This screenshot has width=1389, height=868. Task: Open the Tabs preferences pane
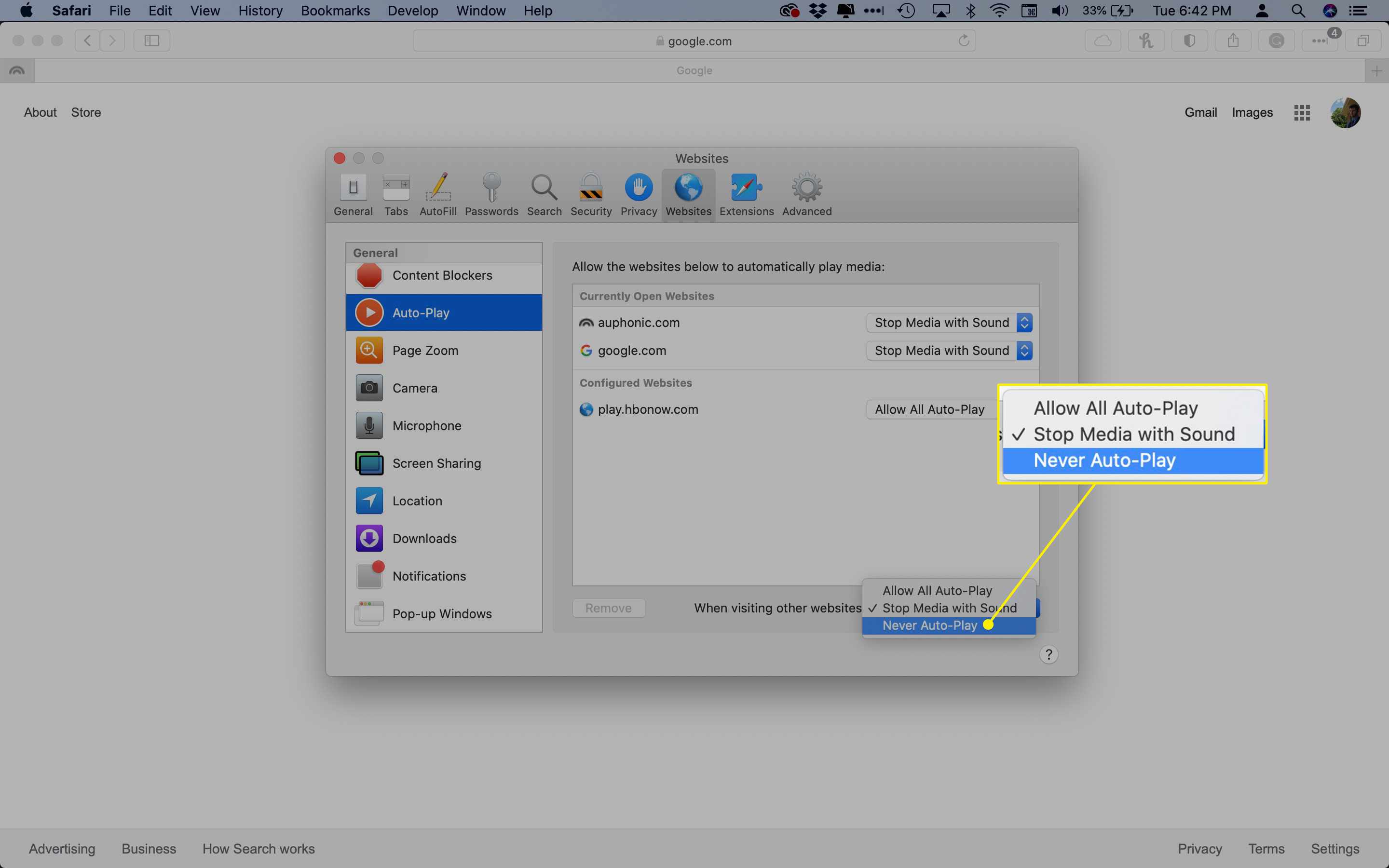[396, 195]
